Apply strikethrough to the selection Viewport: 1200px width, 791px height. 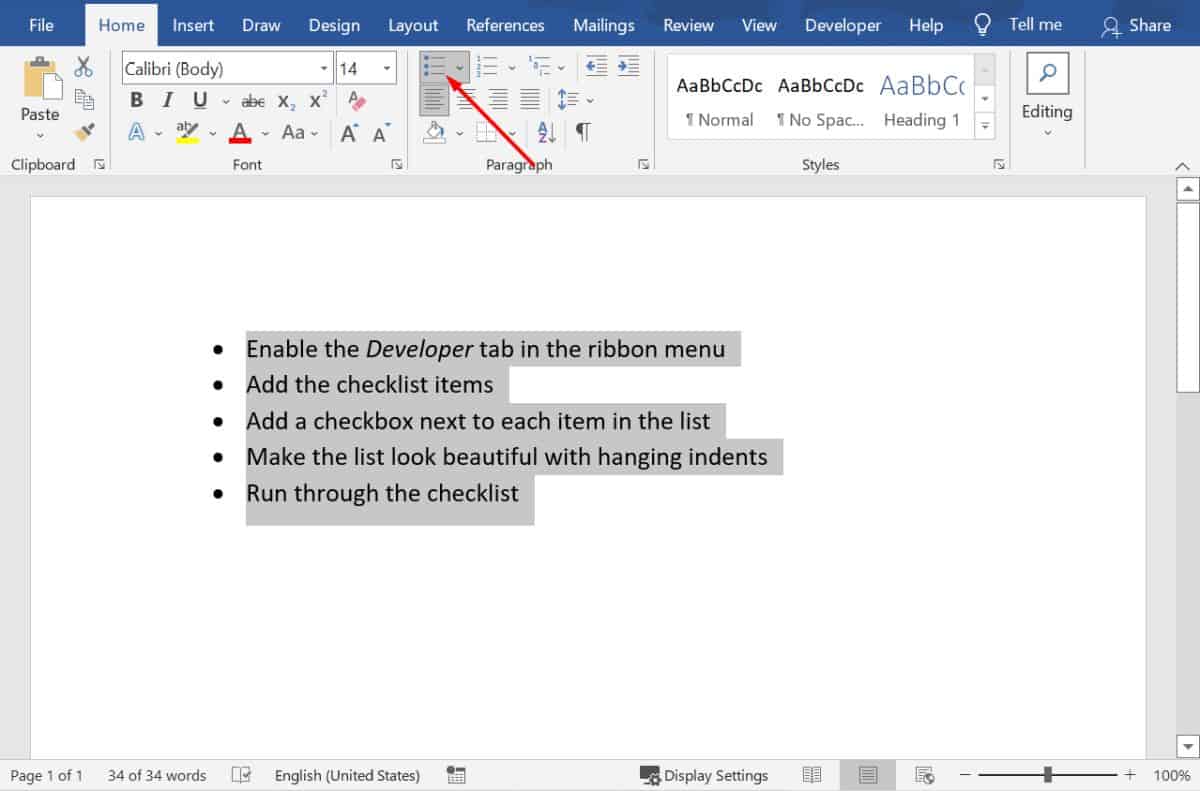(x=253, y=100)
